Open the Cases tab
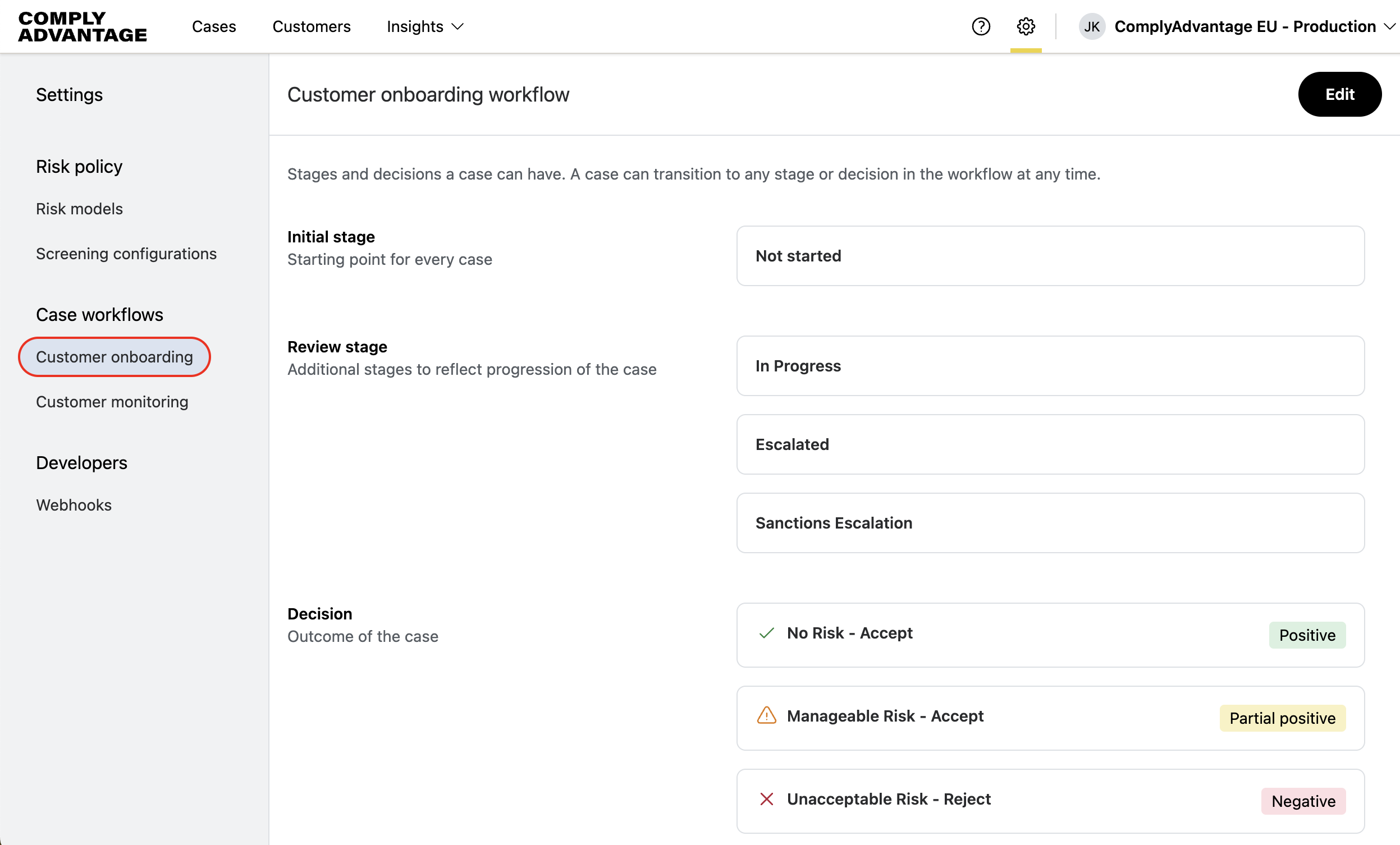 214,26
